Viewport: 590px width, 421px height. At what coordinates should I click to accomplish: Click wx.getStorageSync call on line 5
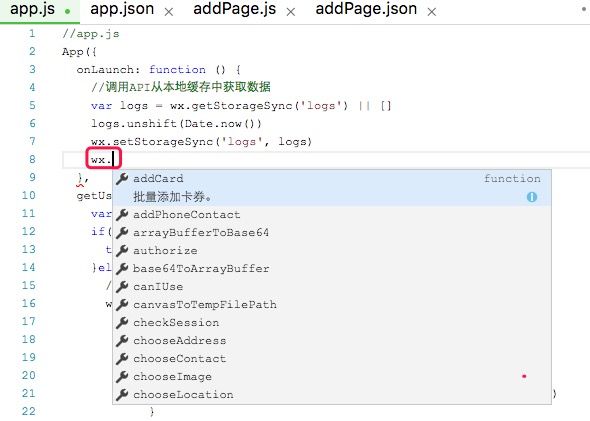(x=259, y=106)
